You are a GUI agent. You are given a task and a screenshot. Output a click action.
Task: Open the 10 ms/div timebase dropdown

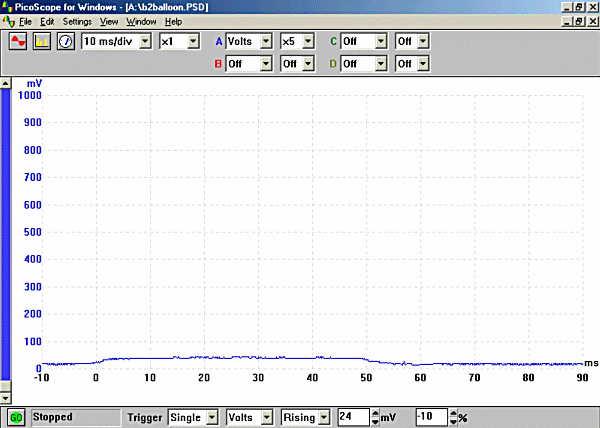[x=146, y=42]
